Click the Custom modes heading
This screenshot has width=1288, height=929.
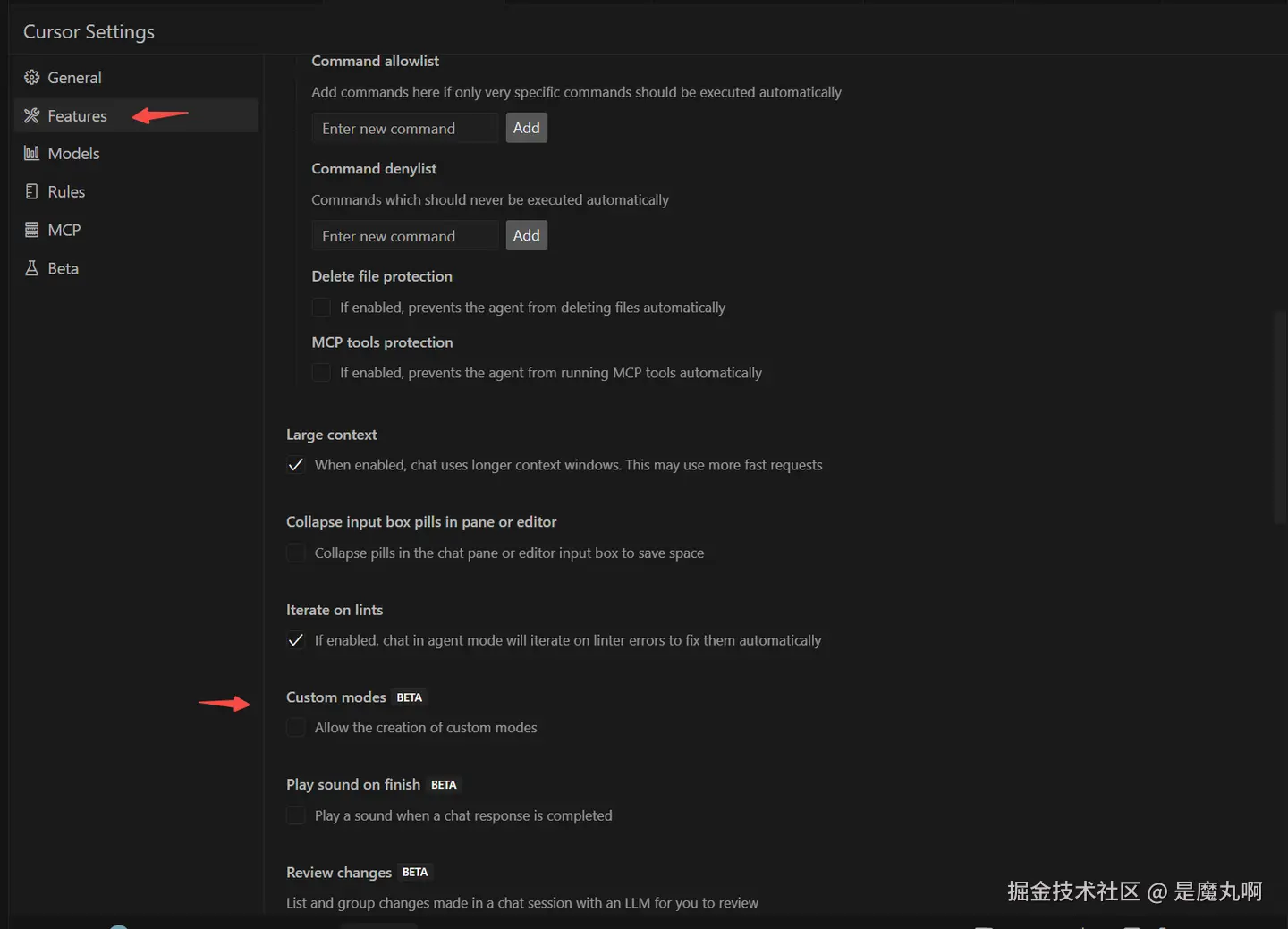336,697
